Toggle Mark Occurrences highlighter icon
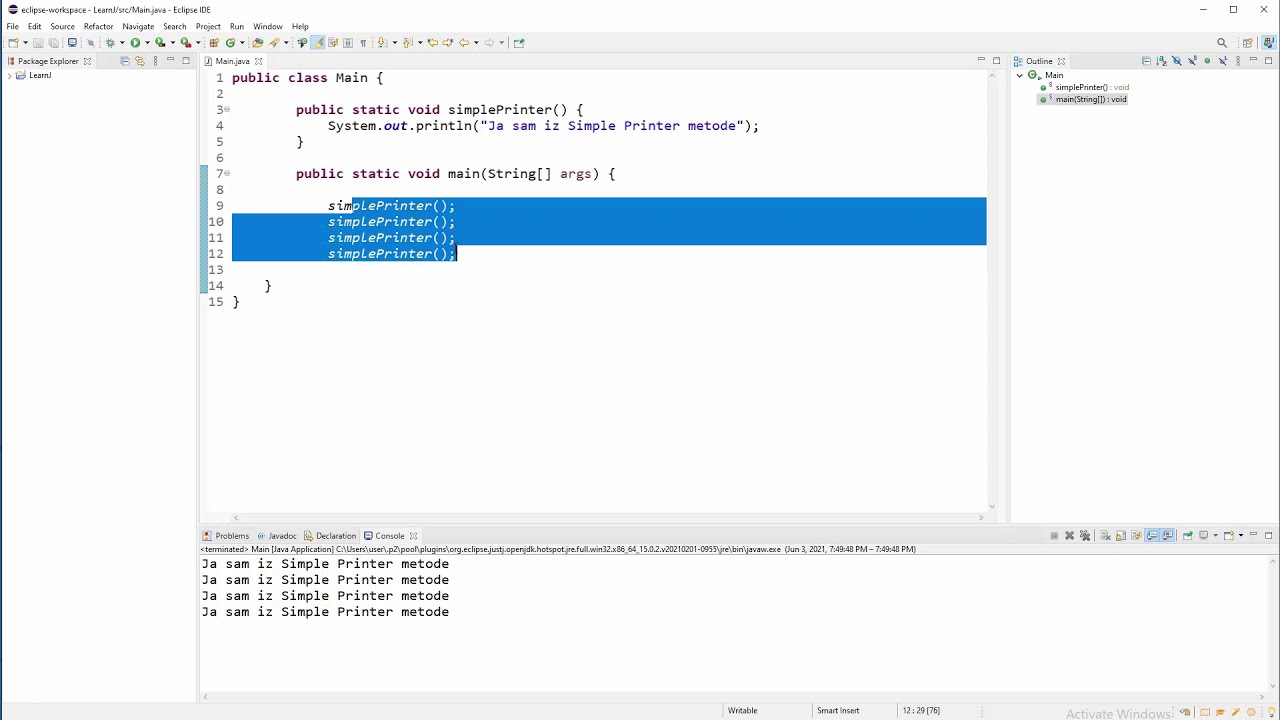 (317, 43)
